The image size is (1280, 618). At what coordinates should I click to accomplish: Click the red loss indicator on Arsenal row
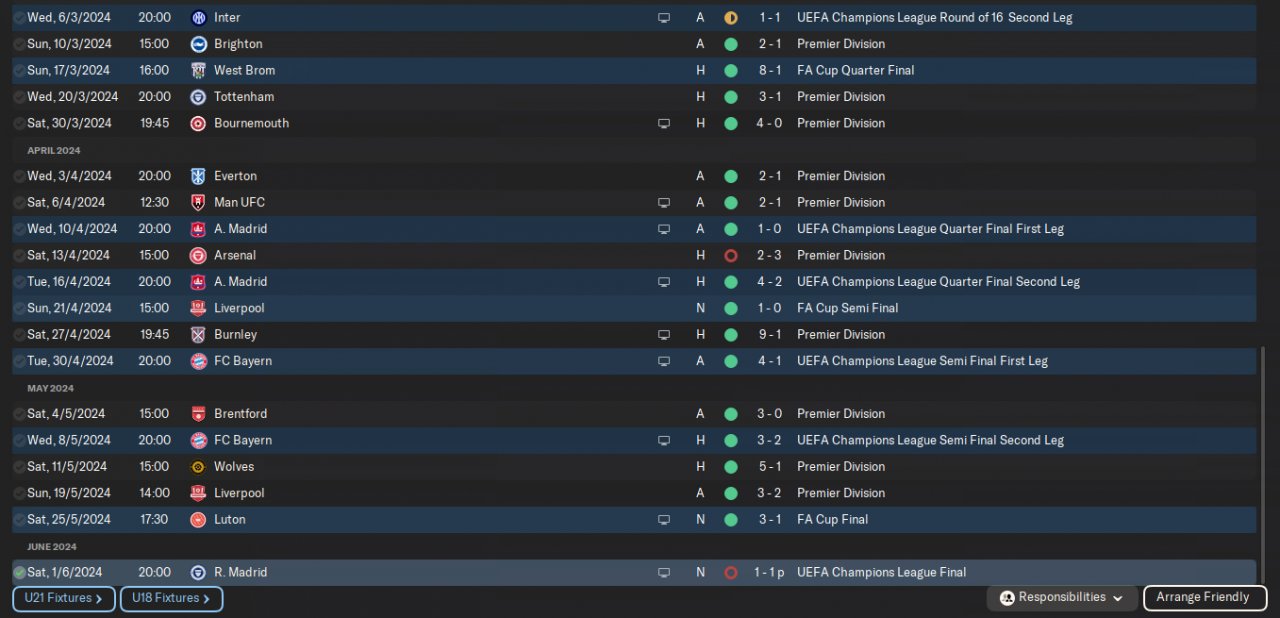tap(731, 255)
